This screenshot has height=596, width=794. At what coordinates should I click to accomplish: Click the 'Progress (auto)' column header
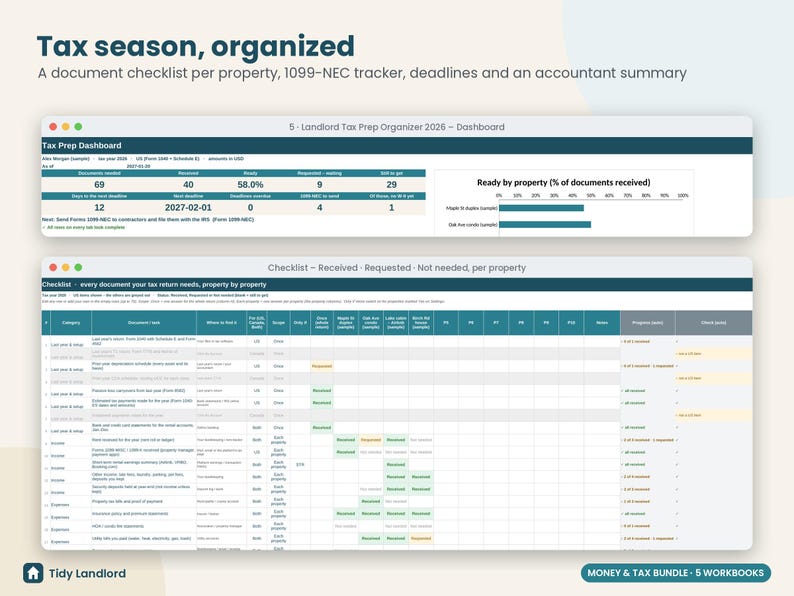point(648,323)
